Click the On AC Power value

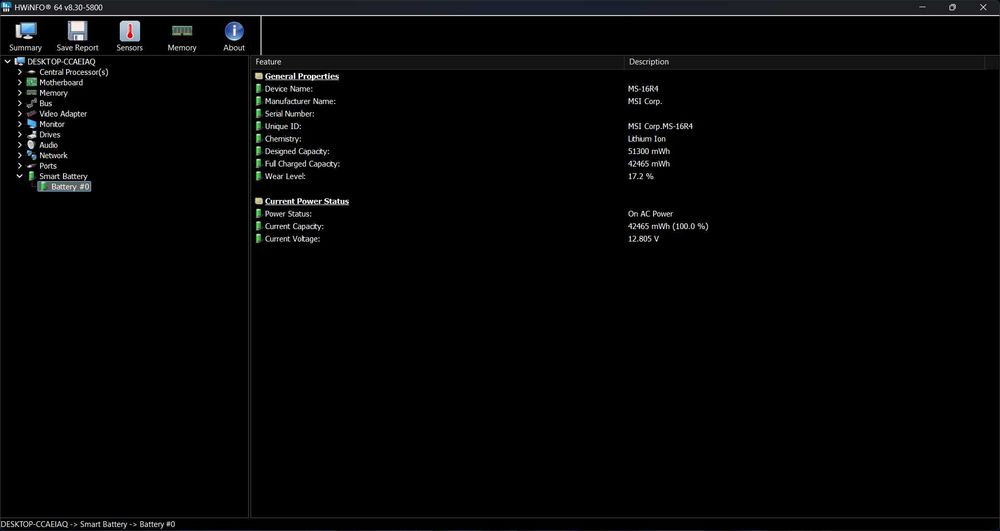point(650,214)
